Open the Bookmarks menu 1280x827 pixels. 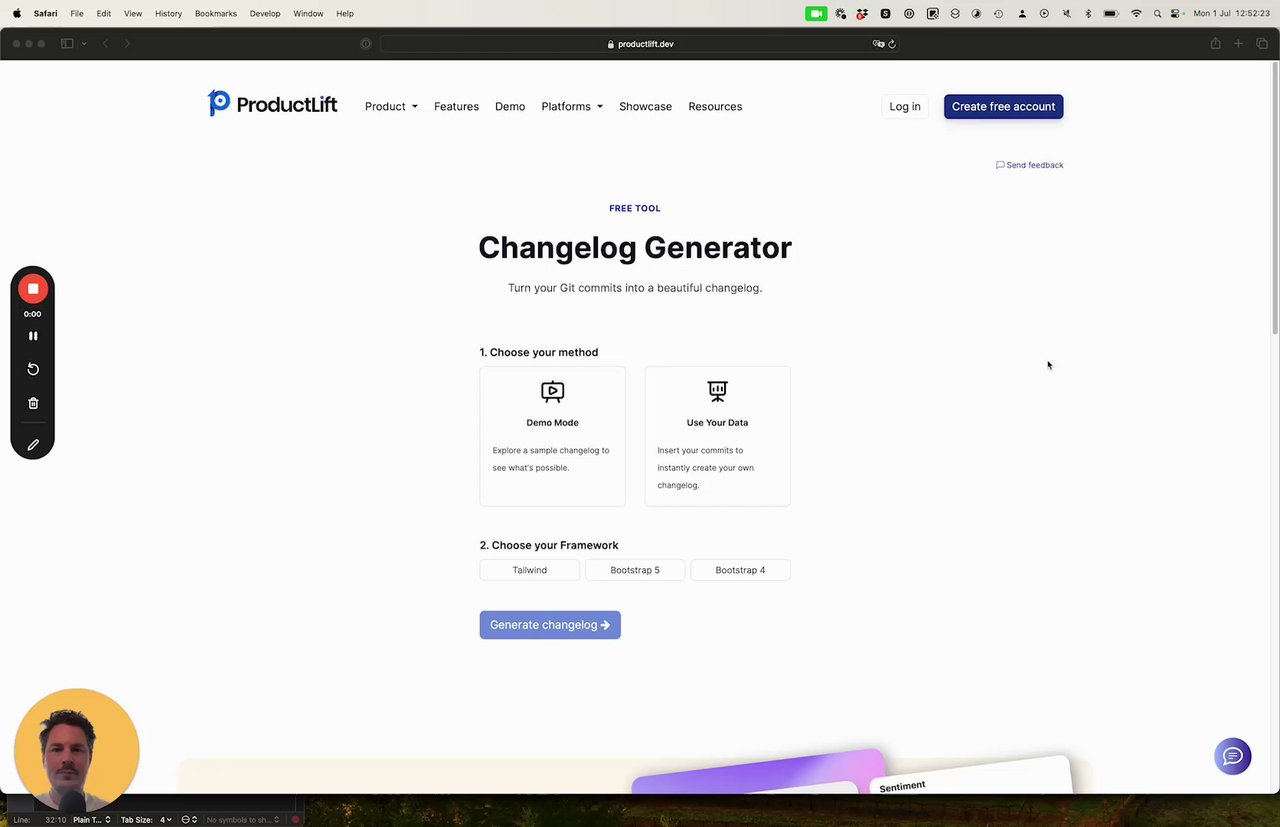[216, 13]
